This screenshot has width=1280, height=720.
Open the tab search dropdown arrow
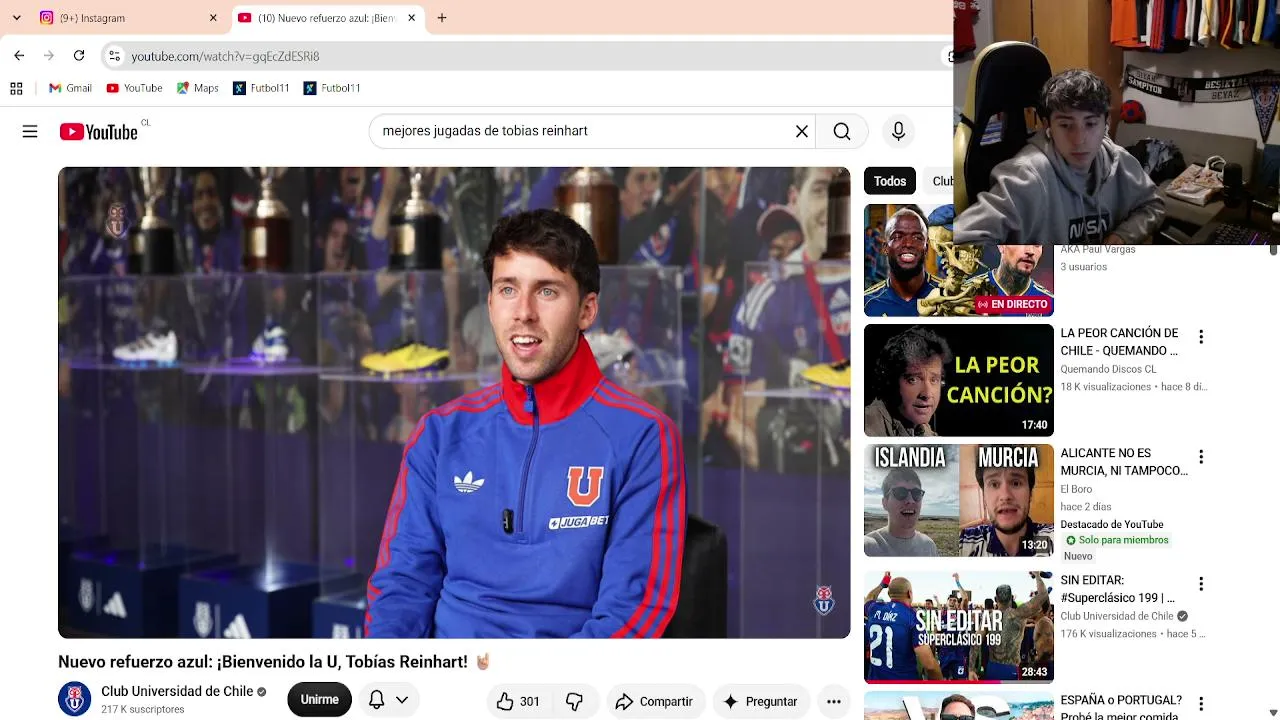(16, 18)
